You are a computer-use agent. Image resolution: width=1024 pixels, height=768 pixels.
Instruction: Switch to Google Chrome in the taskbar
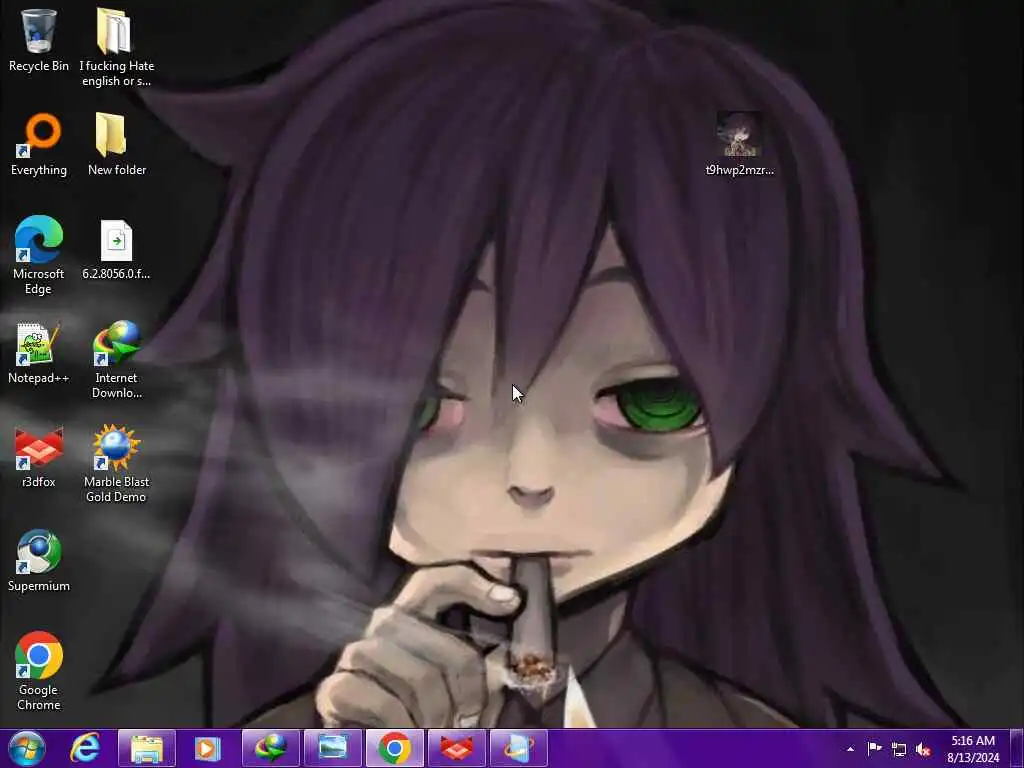click(394, 748)
